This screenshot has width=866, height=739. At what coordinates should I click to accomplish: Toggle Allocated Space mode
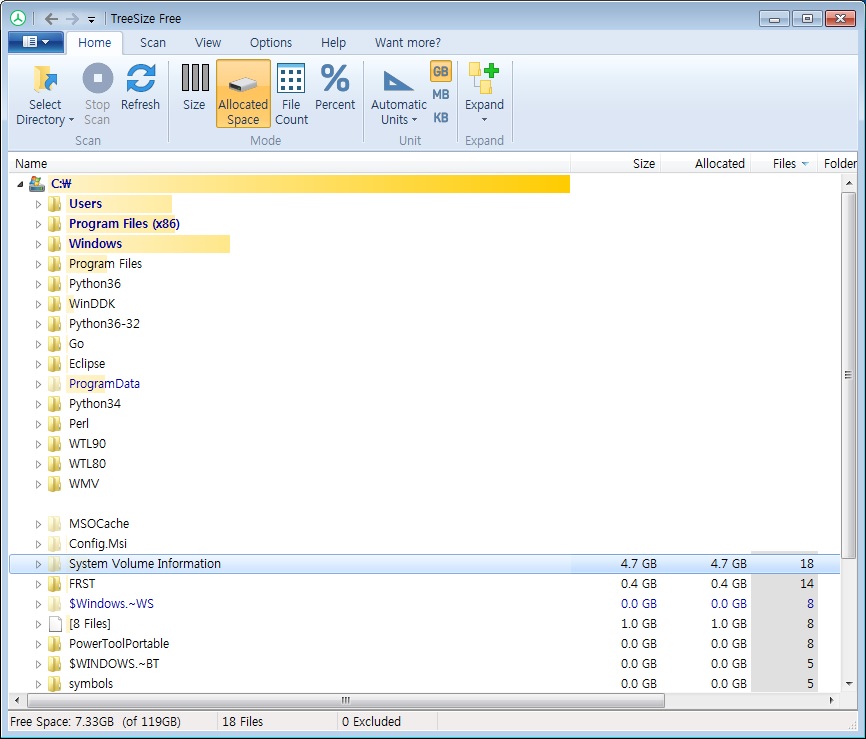pos(243,94)
